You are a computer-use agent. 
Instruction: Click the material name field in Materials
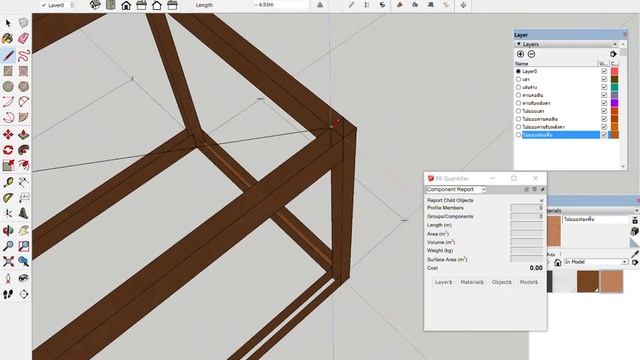click(596, 220)
